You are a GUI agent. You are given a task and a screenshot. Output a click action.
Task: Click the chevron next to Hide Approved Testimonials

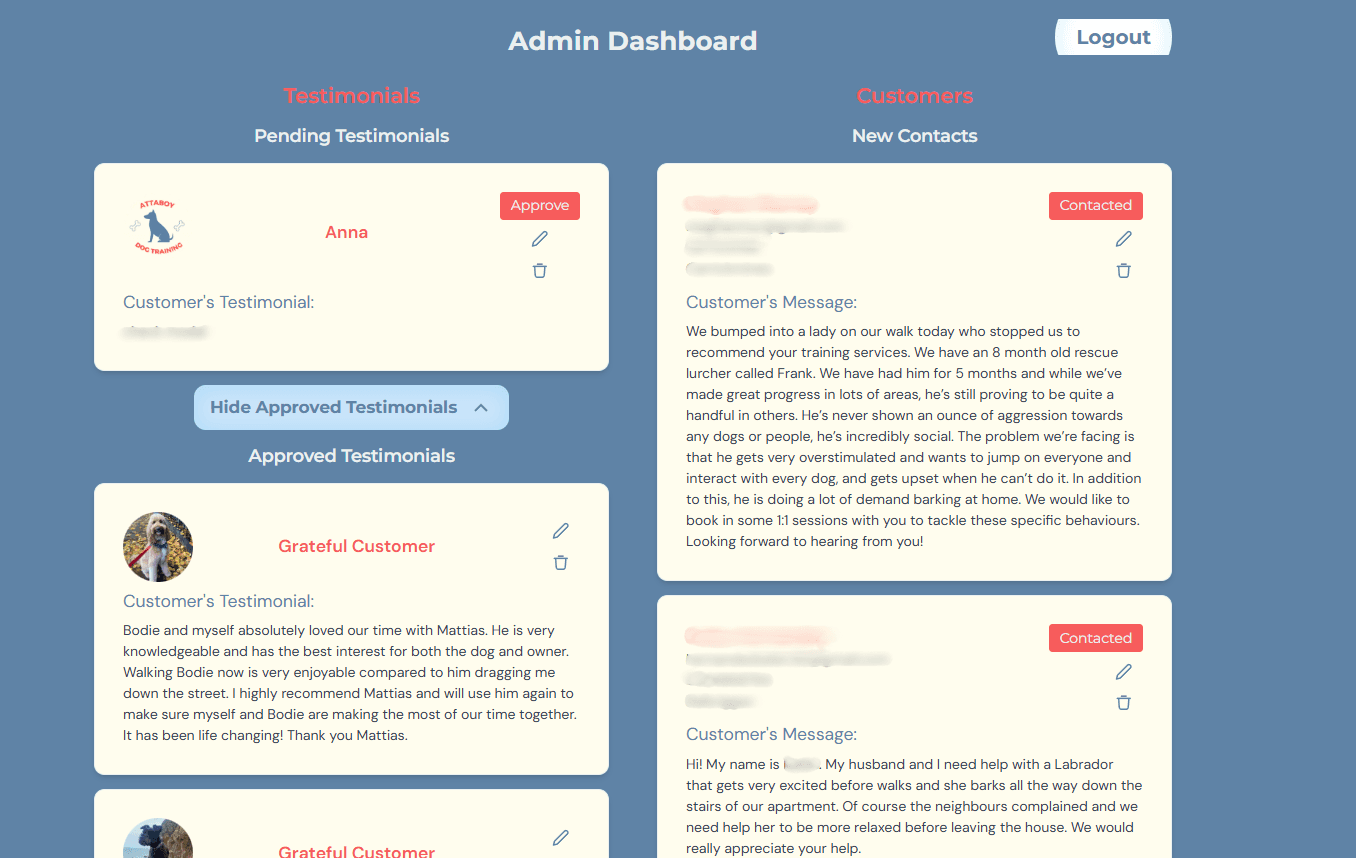click(481, 408)
